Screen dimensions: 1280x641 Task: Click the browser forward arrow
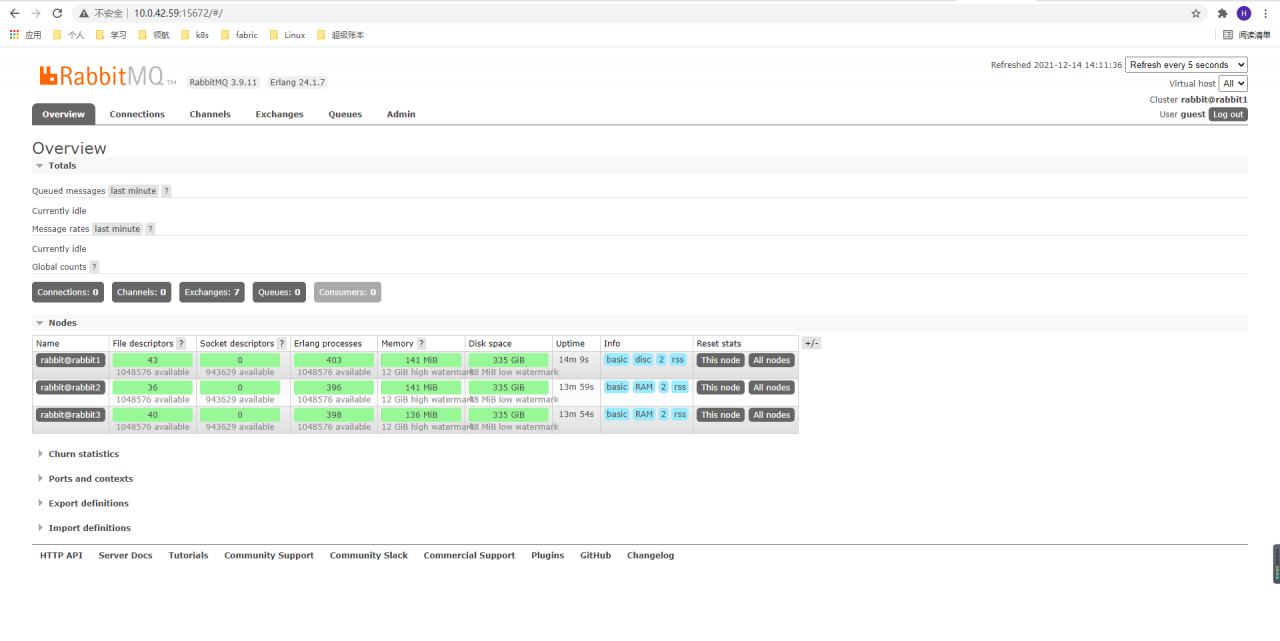pyautogui.click(x=36, y=13)
